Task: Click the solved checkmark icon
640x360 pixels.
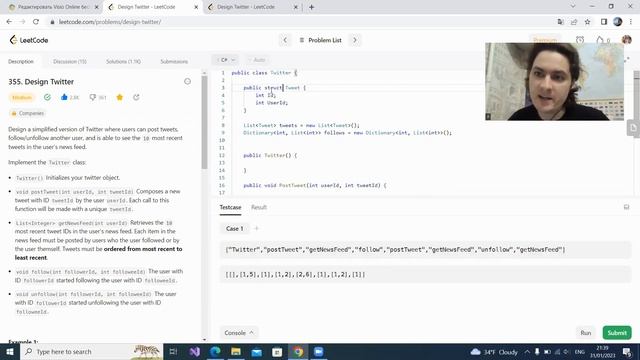Action: 47,97
